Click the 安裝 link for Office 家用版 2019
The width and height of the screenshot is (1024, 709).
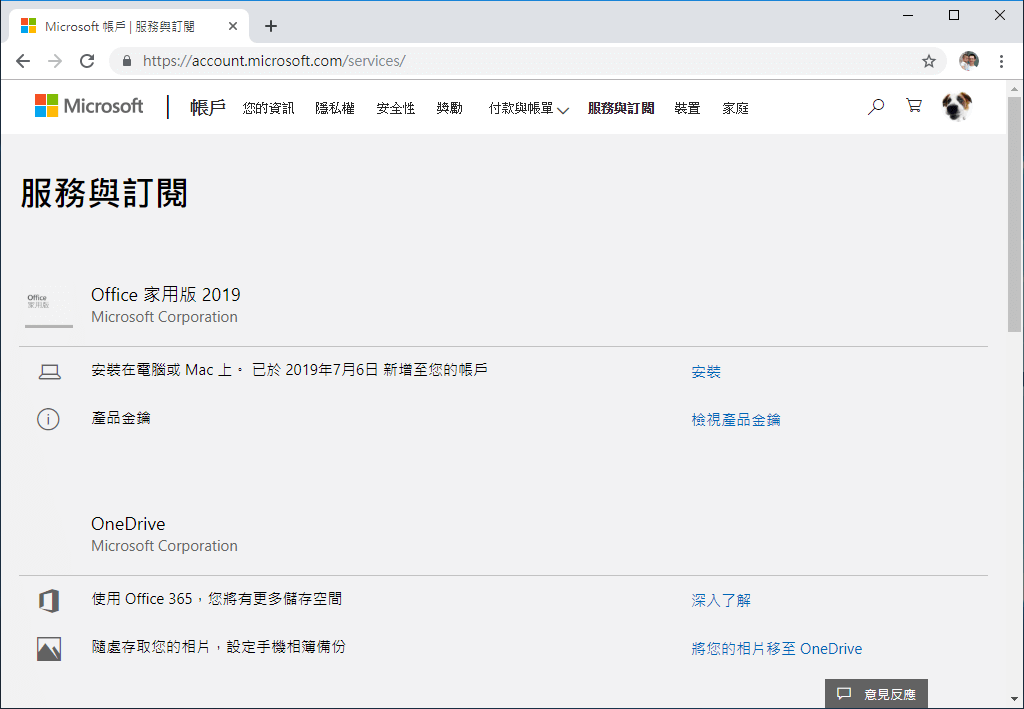point(706,372)
